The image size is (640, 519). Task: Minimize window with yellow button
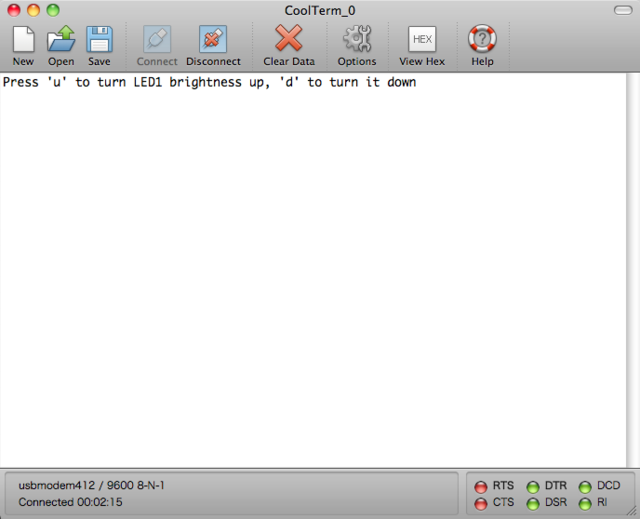(33, 10)
